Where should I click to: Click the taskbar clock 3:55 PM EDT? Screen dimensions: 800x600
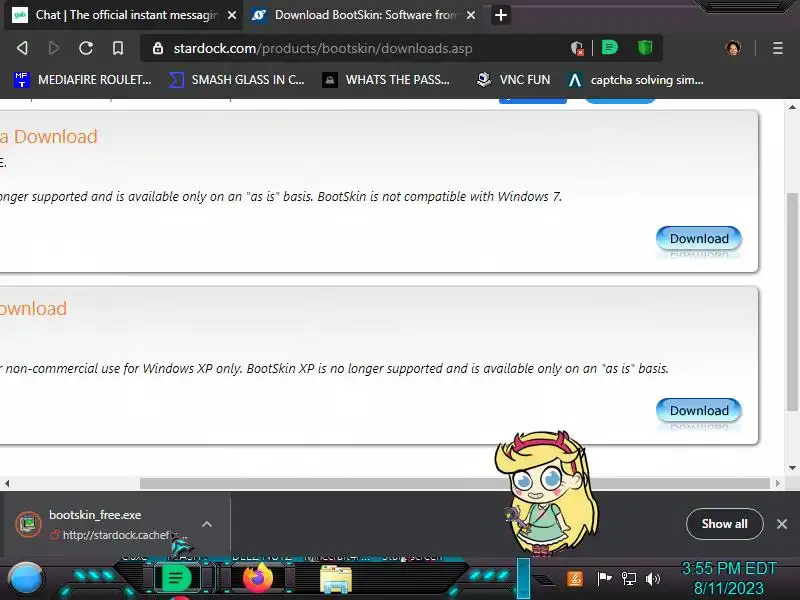[729, 578]
